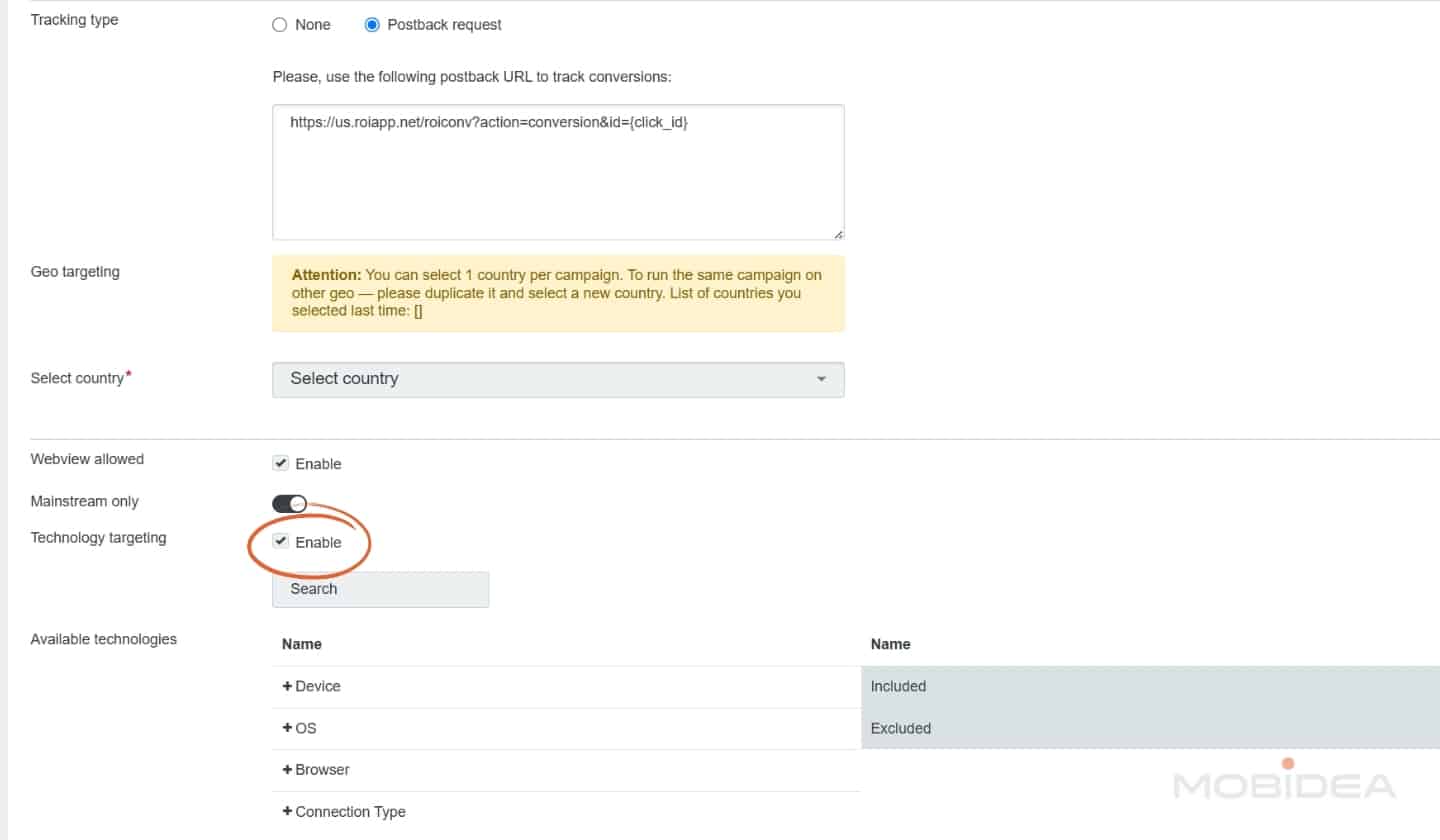Click the yellow Attention notice box
Image resolution: width=1440 pixels, height=840 pixels.
558,293
